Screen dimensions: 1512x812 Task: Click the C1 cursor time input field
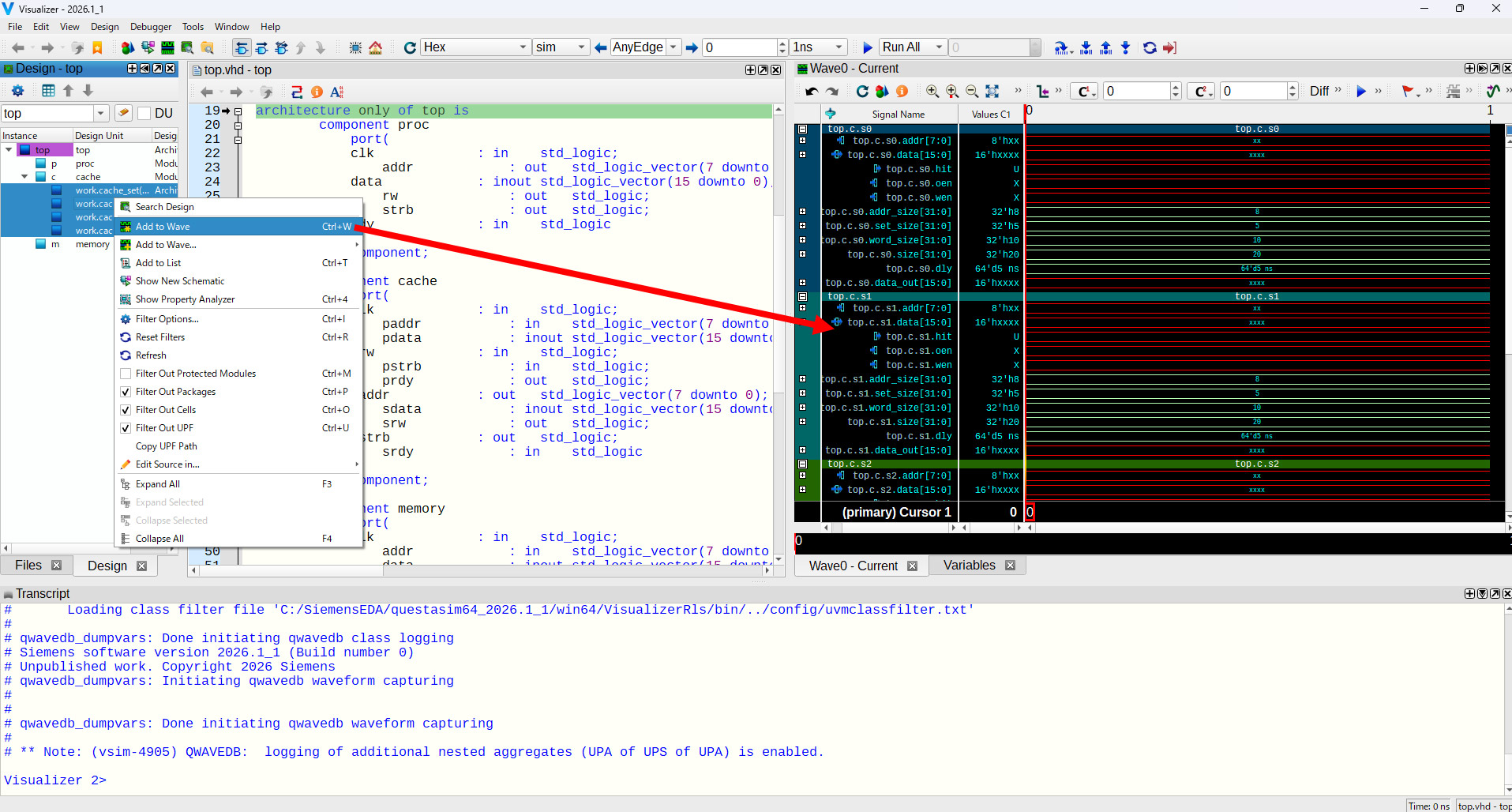click(x=1136, y=91)
